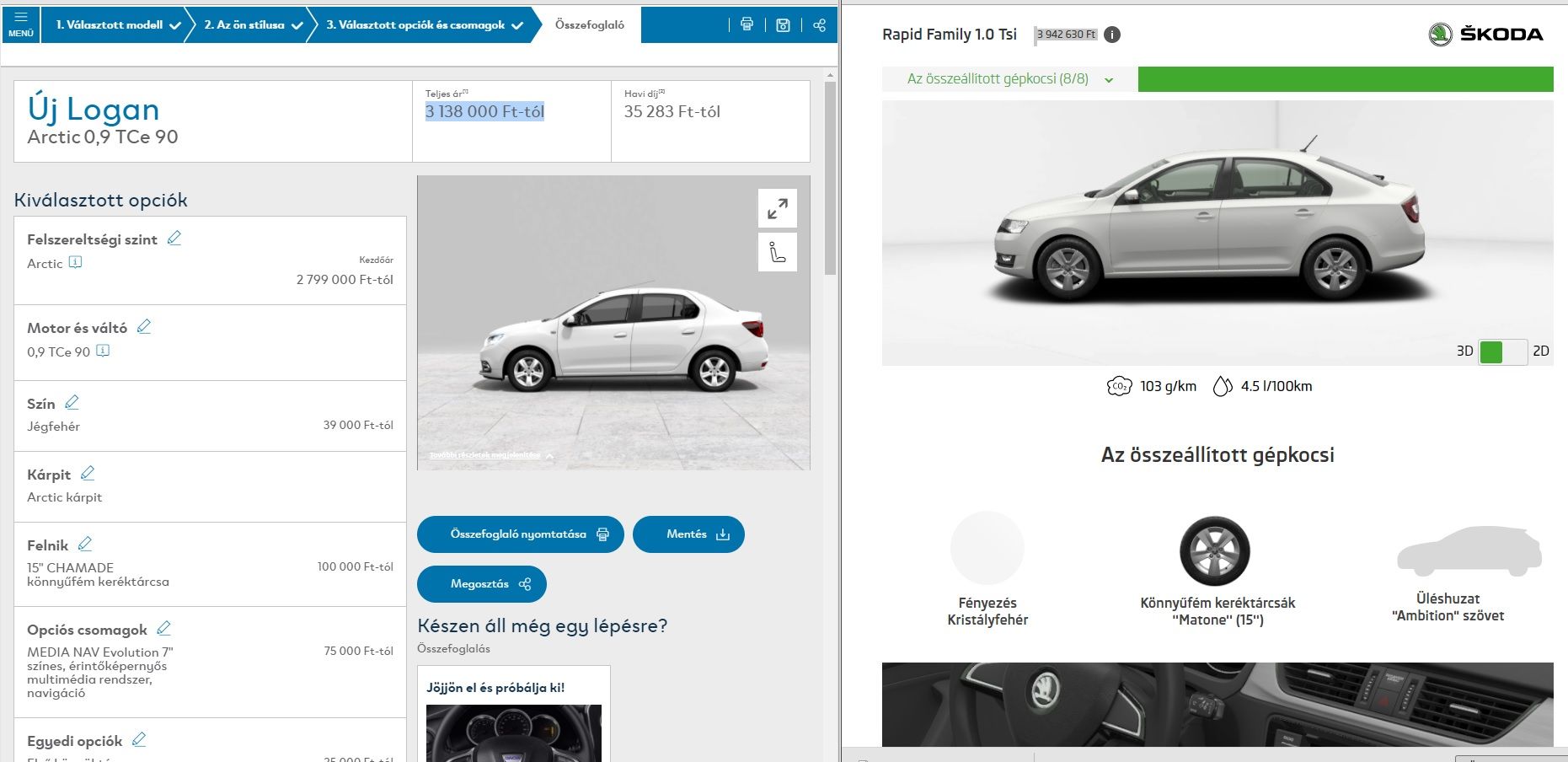Edit Egyedi opciók with pencil icon
1568x762 pixels.
[139, 739]
